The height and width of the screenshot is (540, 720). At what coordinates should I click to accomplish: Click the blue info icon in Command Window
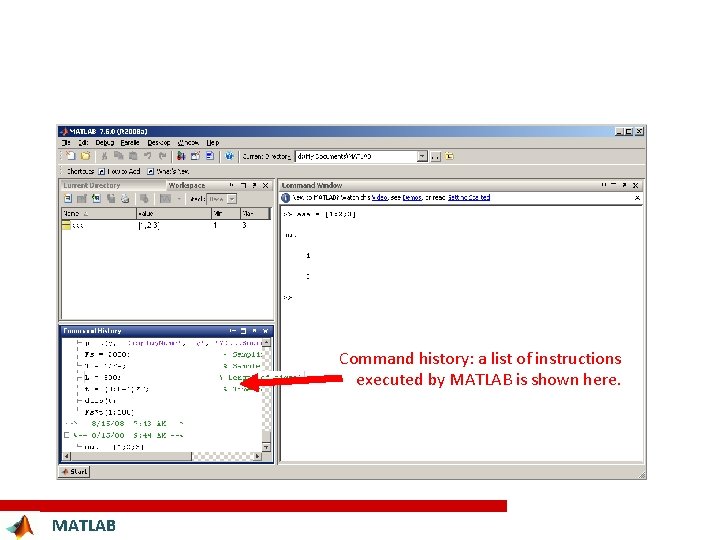[x=285, y=197]
